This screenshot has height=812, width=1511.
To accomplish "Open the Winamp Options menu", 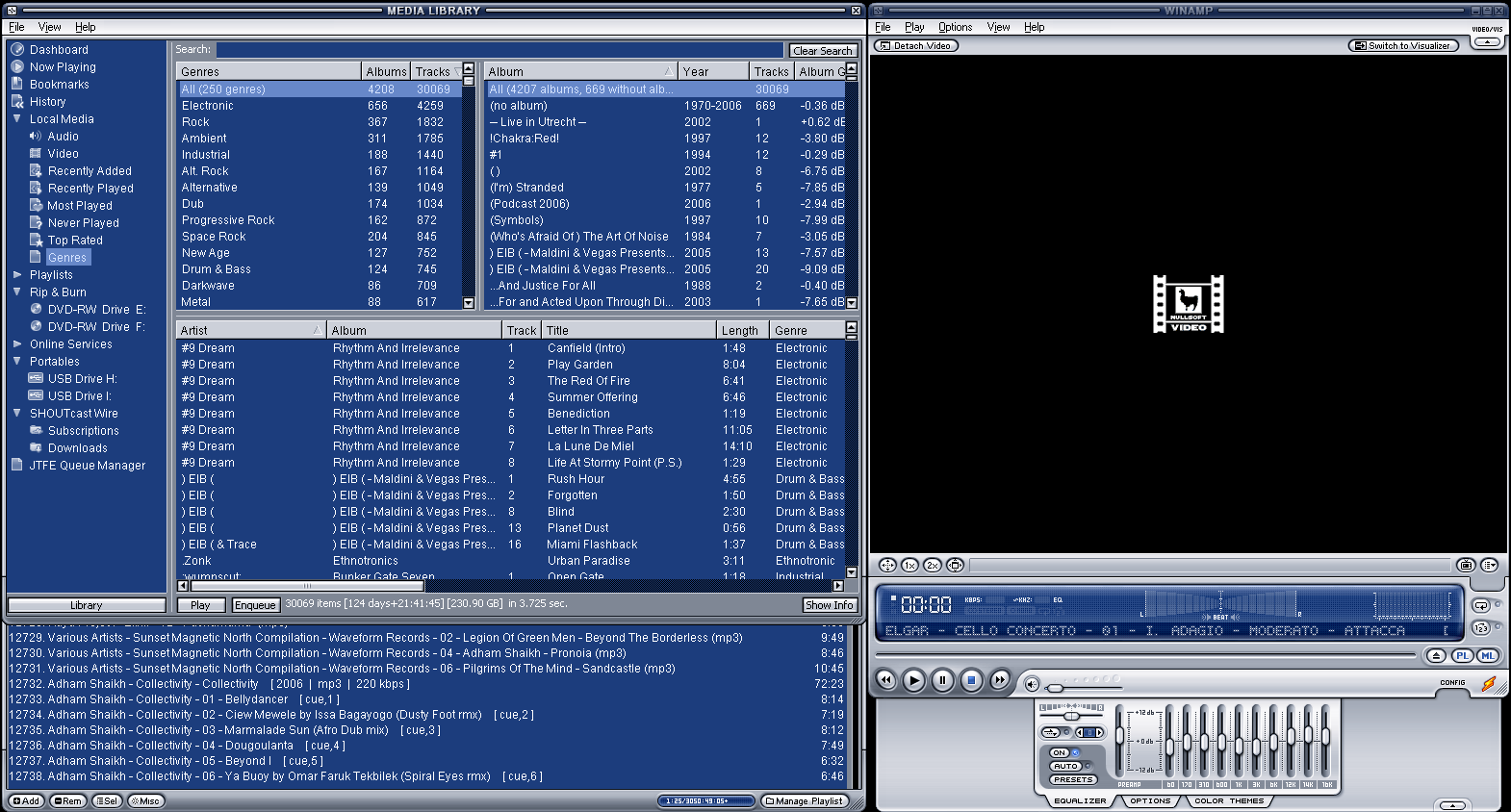I will coord(955,27).
